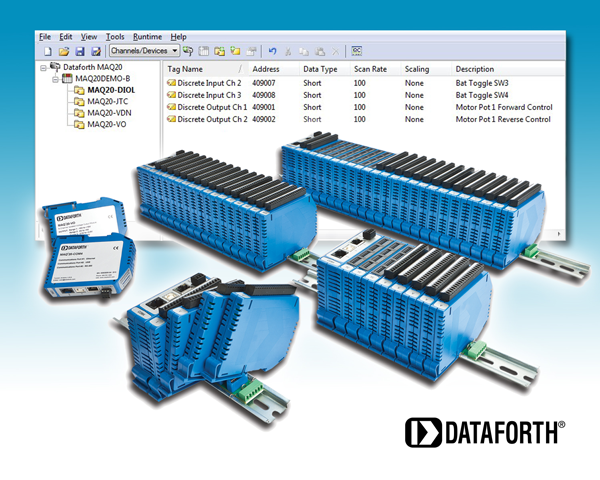This screenshot has height=480, width=600.
Task: Click the Paste clipboard icon
Action: coord(320,51)
